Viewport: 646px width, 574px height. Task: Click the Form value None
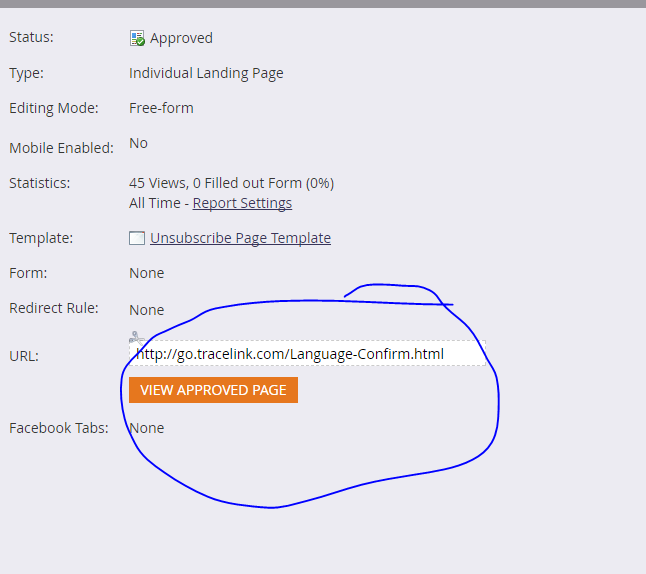pos(146,273)
